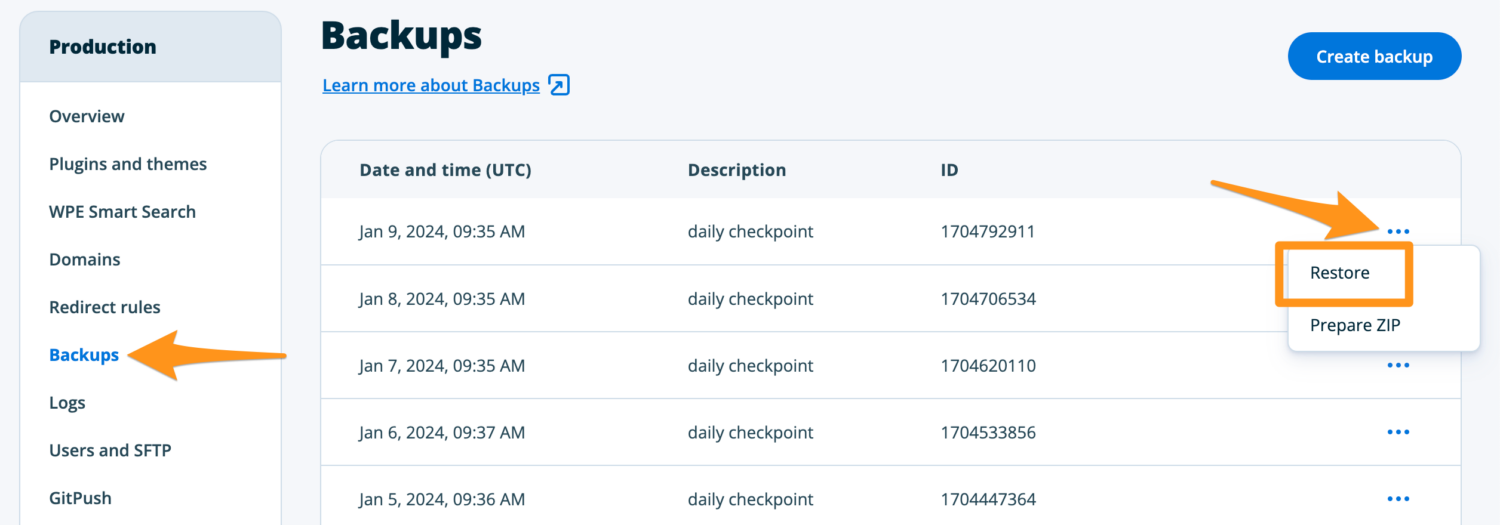Go to the GitPush section
This screenshot has height=525, width=1500.
click(80, 498)
